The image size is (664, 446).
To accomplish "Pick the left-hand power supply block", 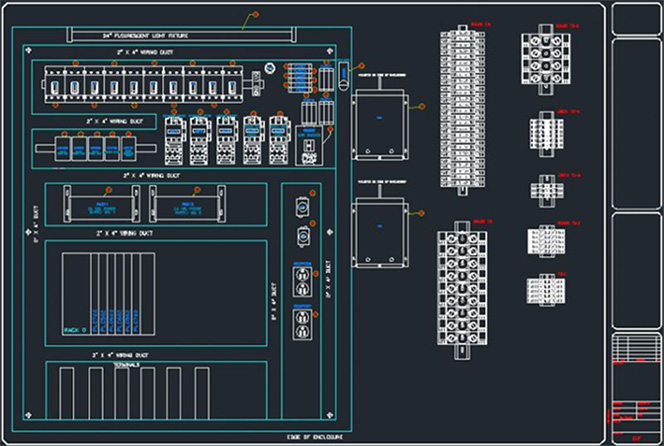I will [102, 204].
